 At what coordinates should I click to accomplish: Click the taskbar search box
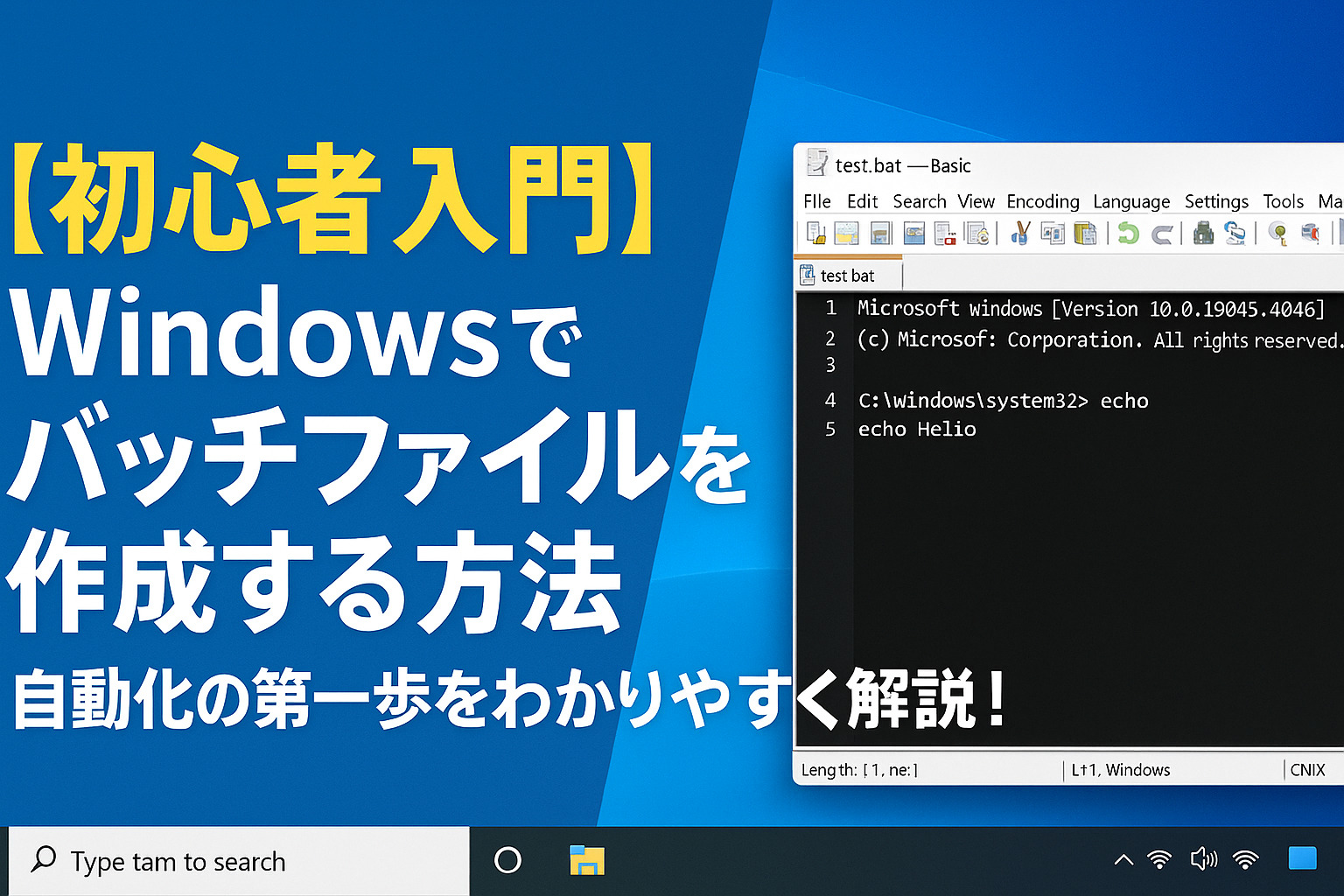click(x=238, y=861)
